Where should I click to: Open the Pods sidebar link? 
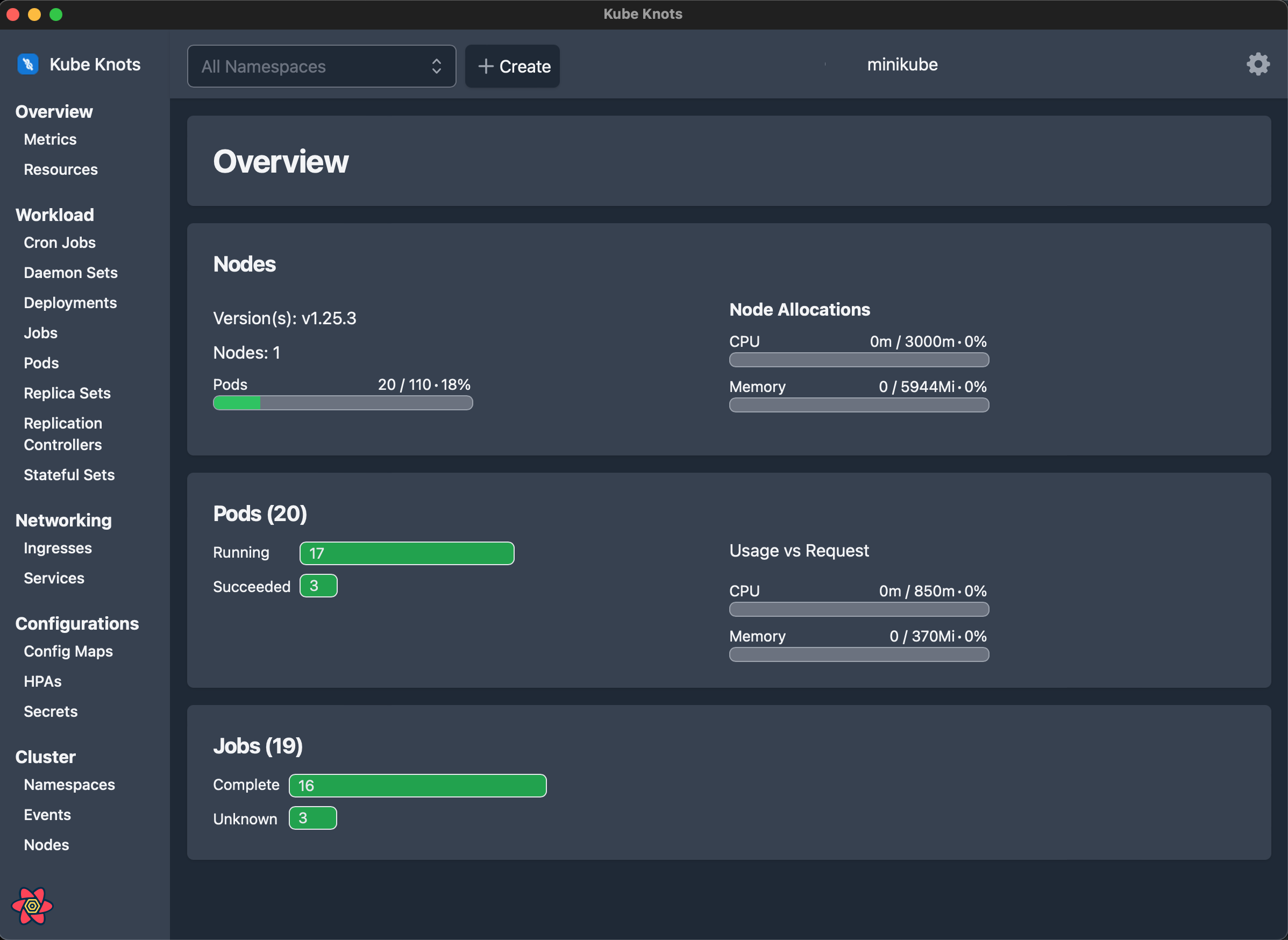click(x=41, y=363)
